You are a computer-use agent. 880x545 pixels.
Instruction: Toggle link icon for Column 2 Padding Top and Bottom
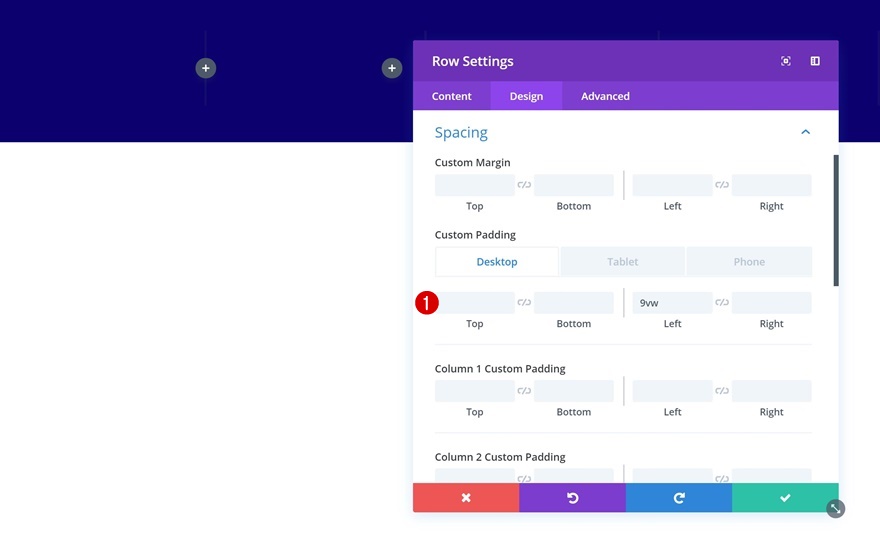click(x=524, y=479)
